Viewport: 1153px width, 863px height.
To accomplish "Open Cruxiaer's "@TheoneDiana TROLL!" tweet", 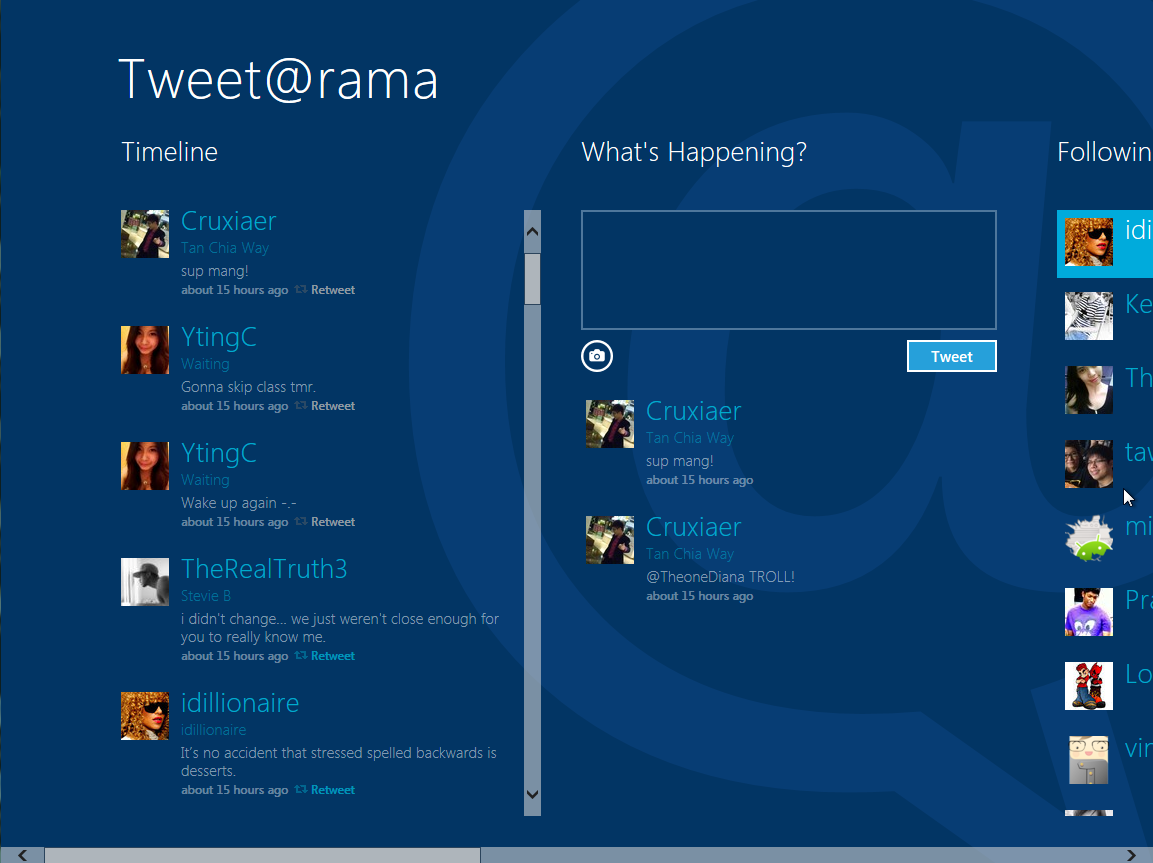I will pyautogui.click(x=720, y=577).
